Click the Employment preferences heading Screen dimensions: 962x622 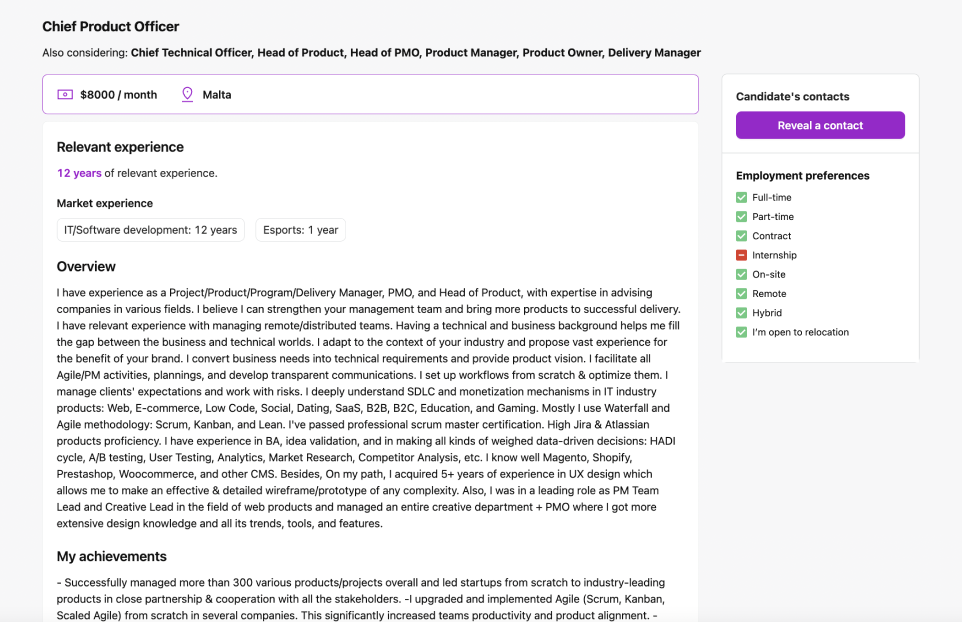[x=802, y=175]
